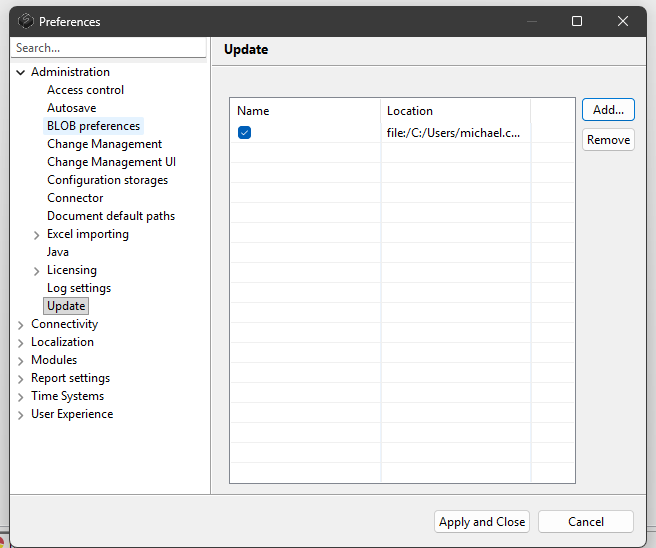
Task: Click the Add... button
Action: [x=608, y=110]
